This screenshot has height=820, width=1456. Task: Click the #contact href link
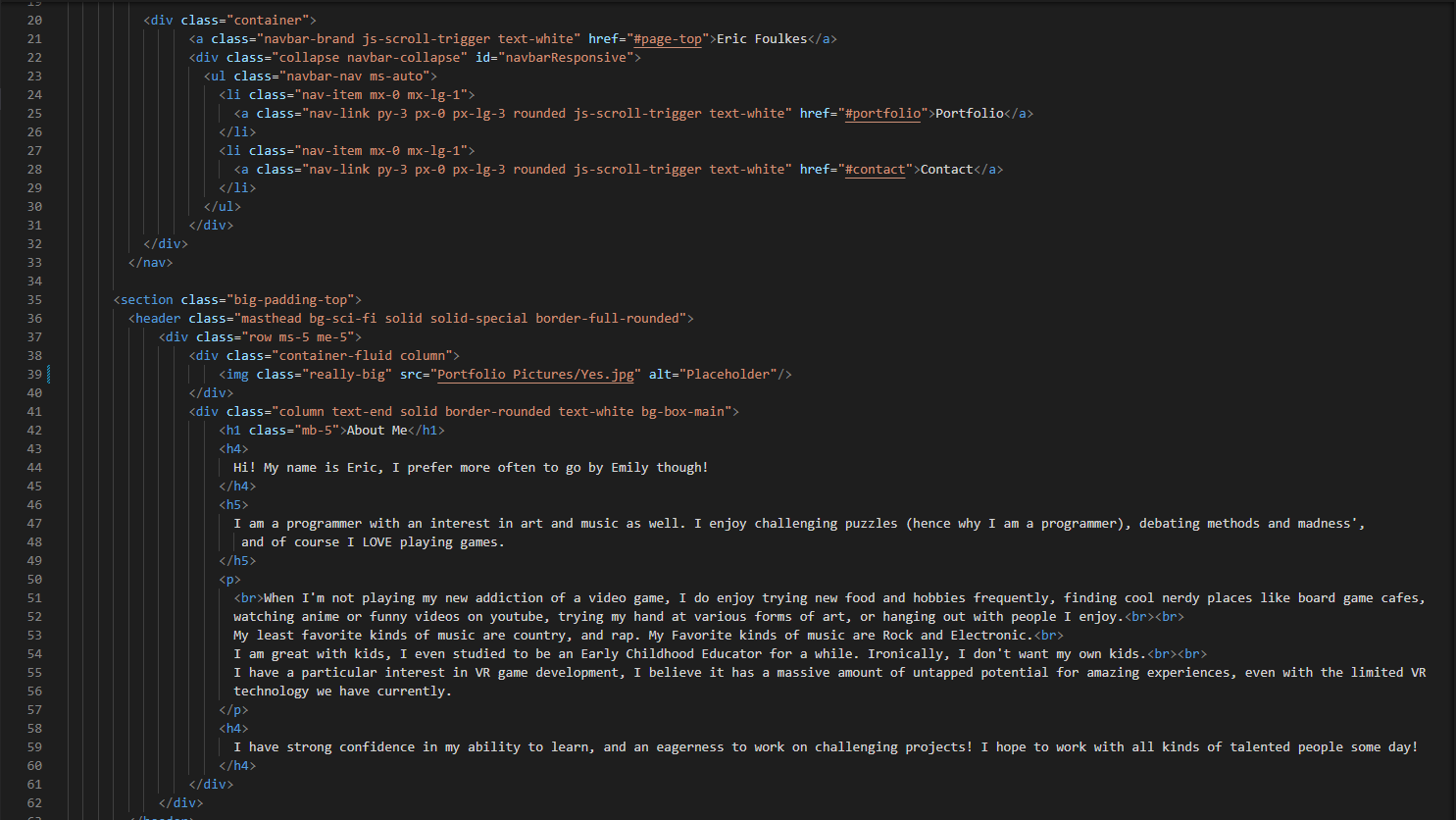click(x=875, y=170)
